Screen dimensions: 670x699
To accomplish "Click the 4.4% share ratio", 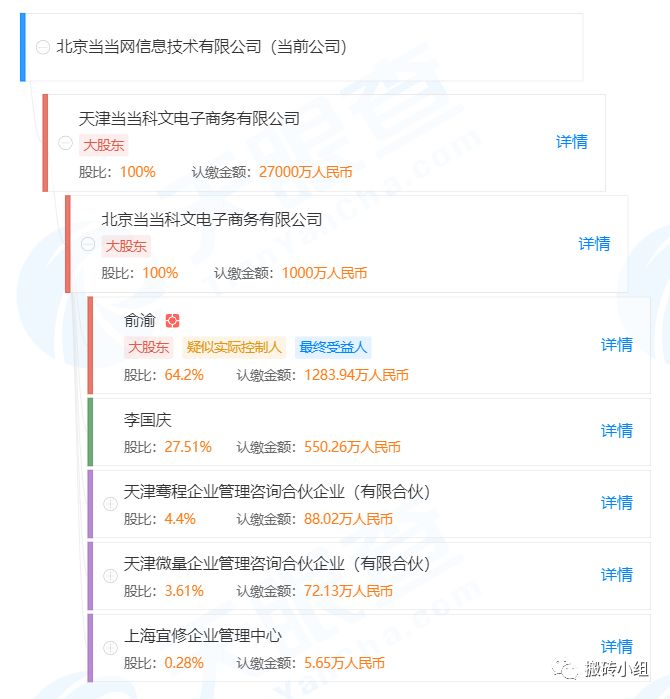I will point(180,519).
